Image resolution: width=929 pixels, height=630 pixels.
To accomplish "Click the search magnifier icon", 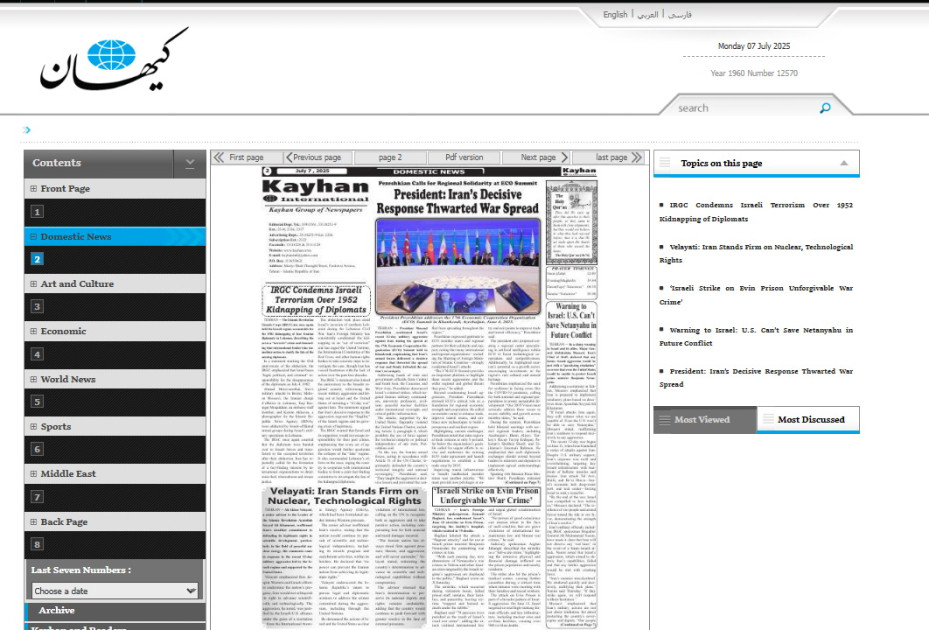I will (x=825, y=108).
